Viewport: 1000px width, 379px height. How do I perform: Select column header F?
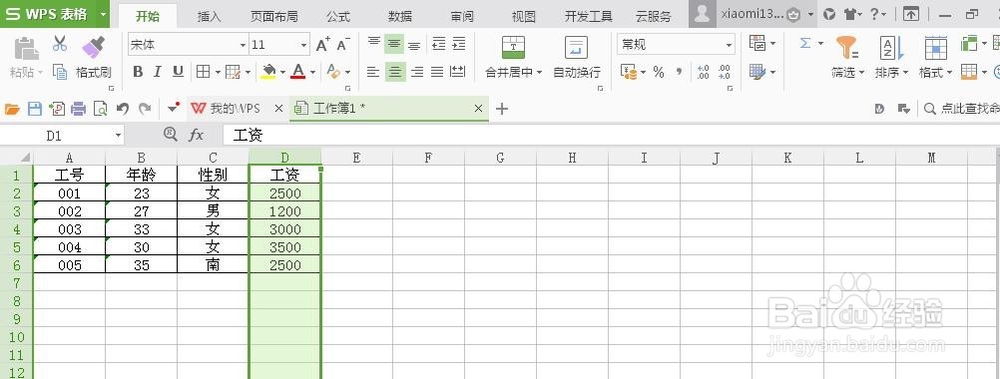429,157
